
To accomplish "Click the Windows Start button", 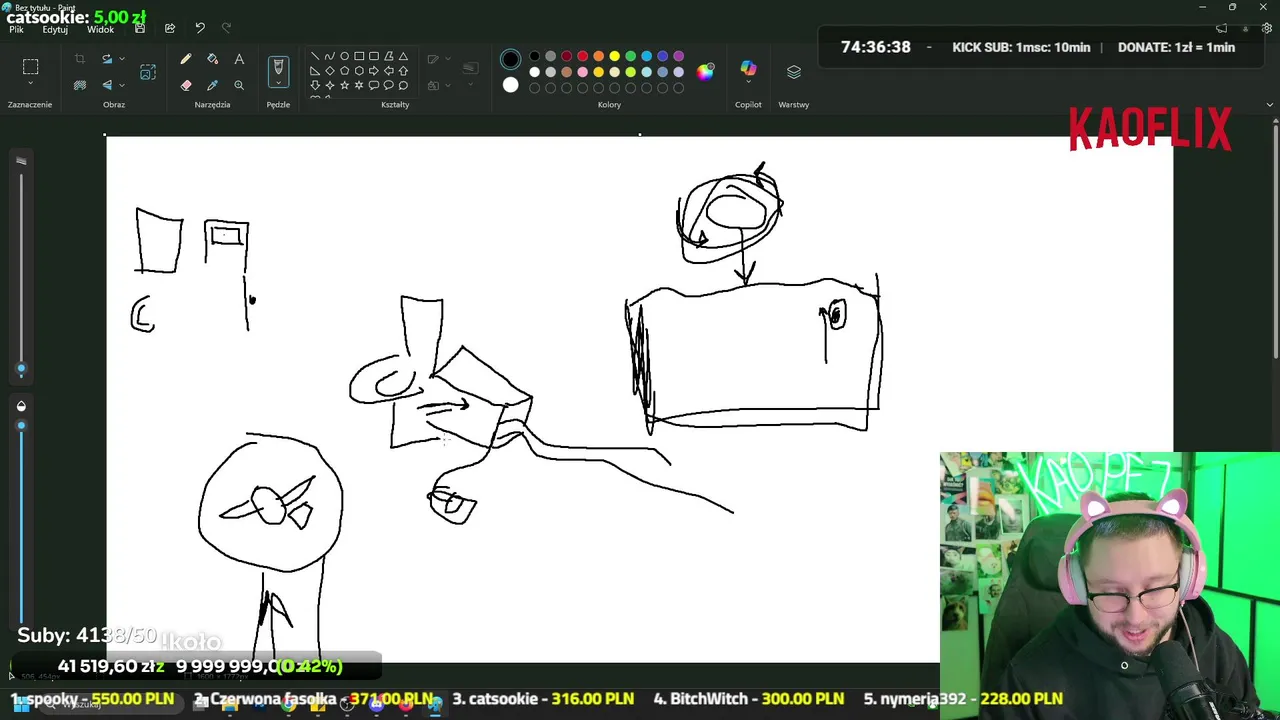I will coord(21,705).
